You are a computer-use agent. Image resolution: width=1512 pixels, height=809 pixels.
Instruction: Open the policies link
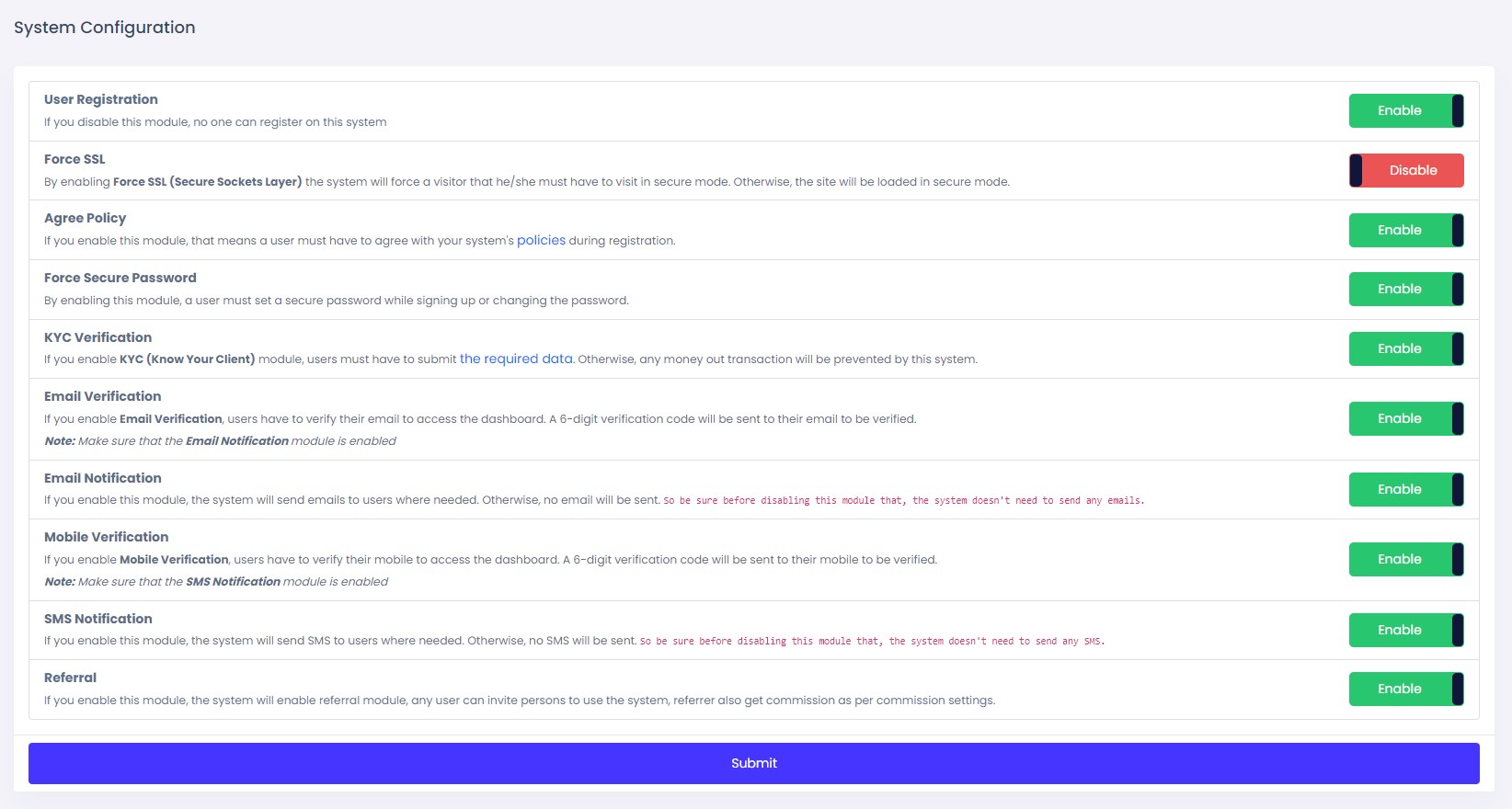[x=541, y=241]
